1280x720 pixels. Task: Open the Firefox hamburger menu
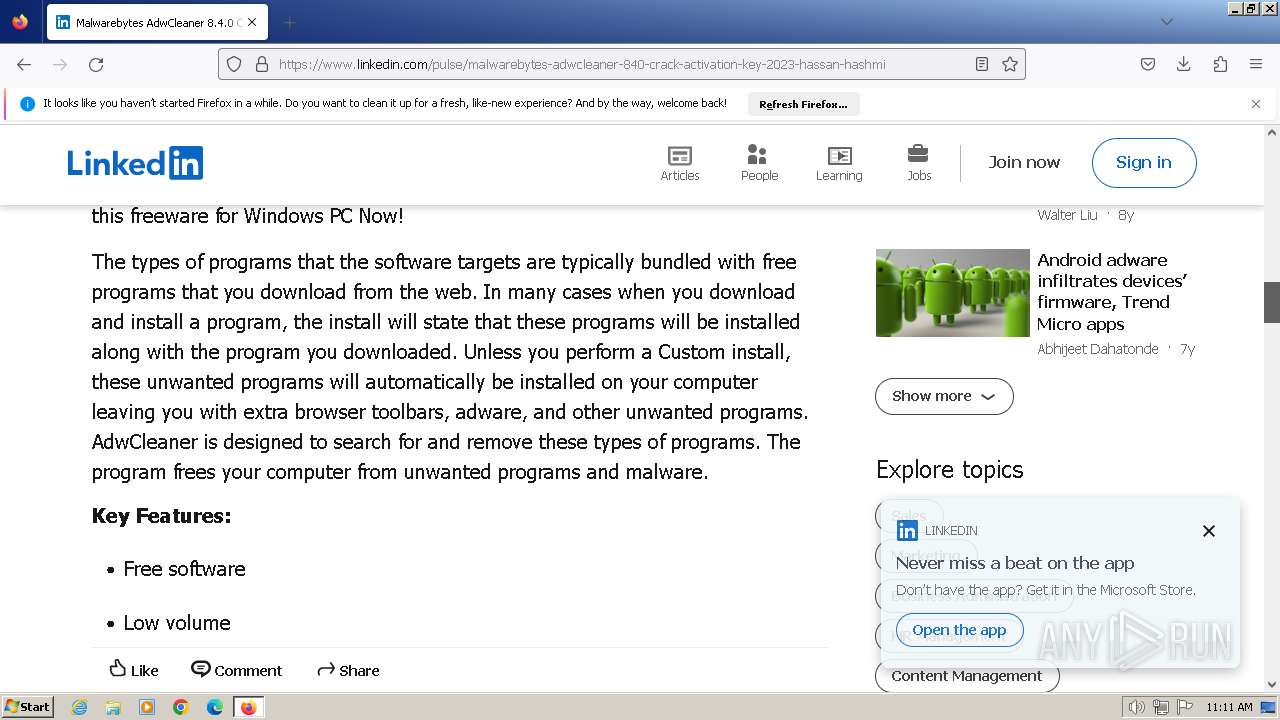(x=1256, y=64)
